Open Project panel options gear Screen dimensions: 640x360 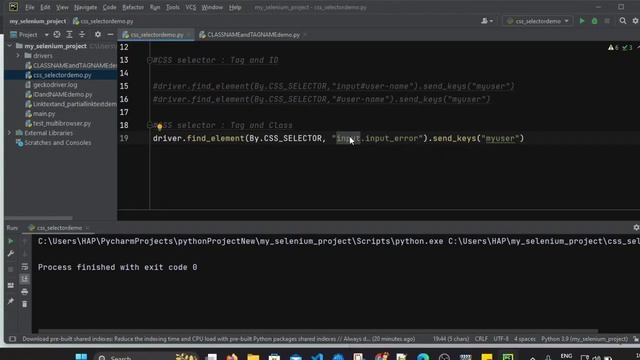[98, 35]
